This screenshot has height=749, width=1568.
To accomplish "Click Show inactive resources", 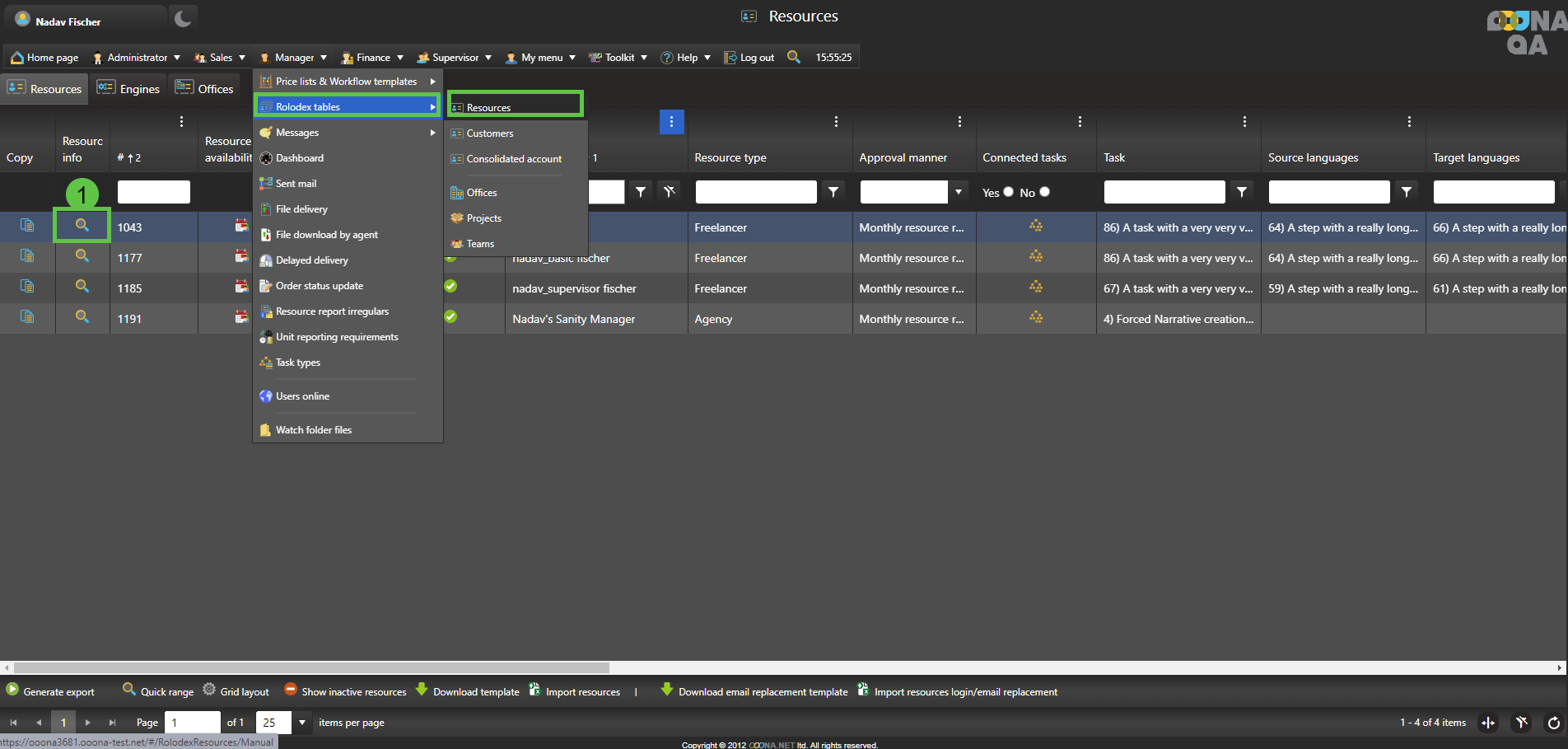I will [346, 691].
